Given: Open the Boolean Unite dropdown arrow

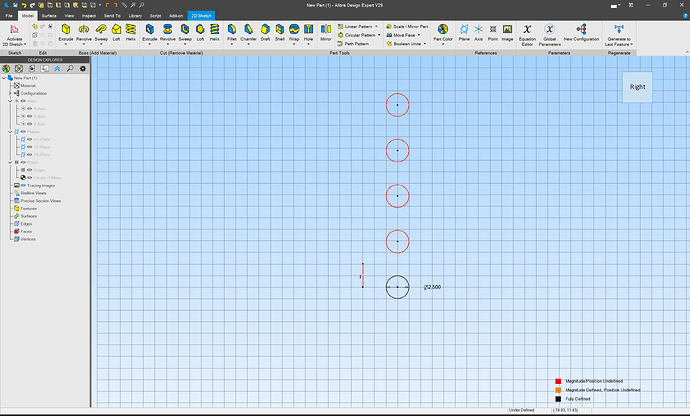Looking at the screenshot, I should click(x=425, y=44).
